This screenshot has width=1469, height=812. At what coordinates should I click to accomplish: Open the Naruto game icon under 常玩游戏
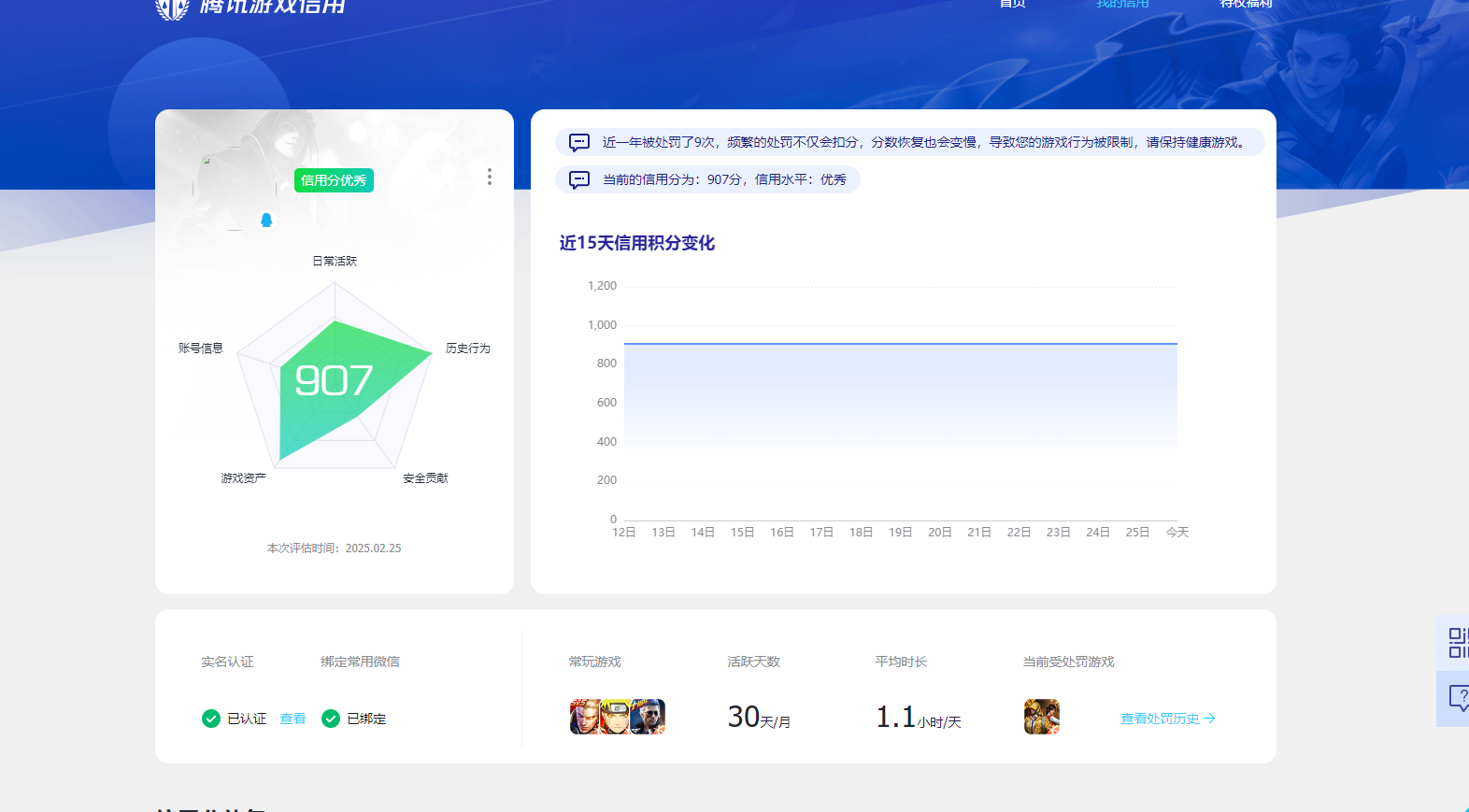coord(615,717)
